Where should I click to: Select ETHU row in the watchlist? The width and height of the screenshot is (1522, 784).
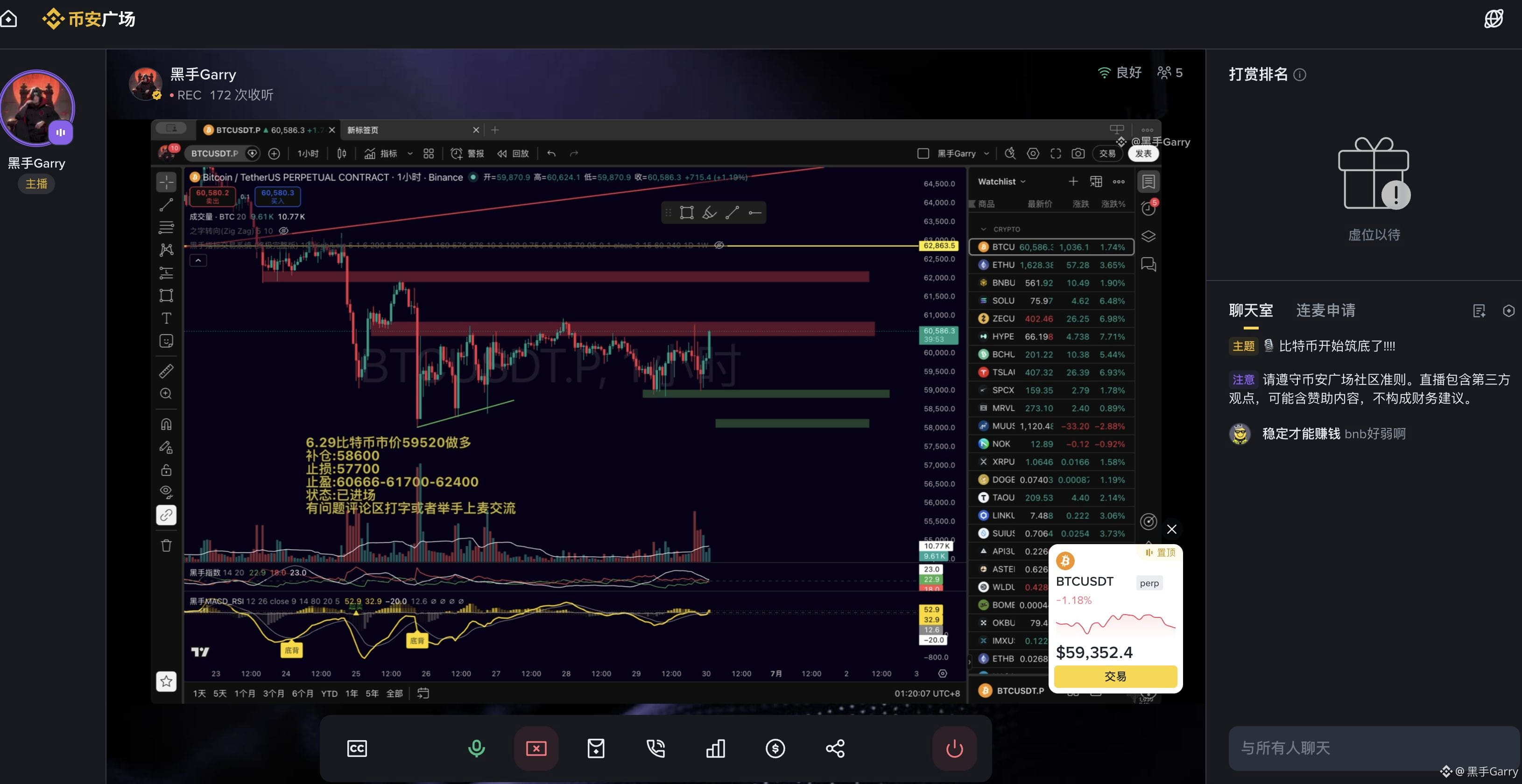1051,265
